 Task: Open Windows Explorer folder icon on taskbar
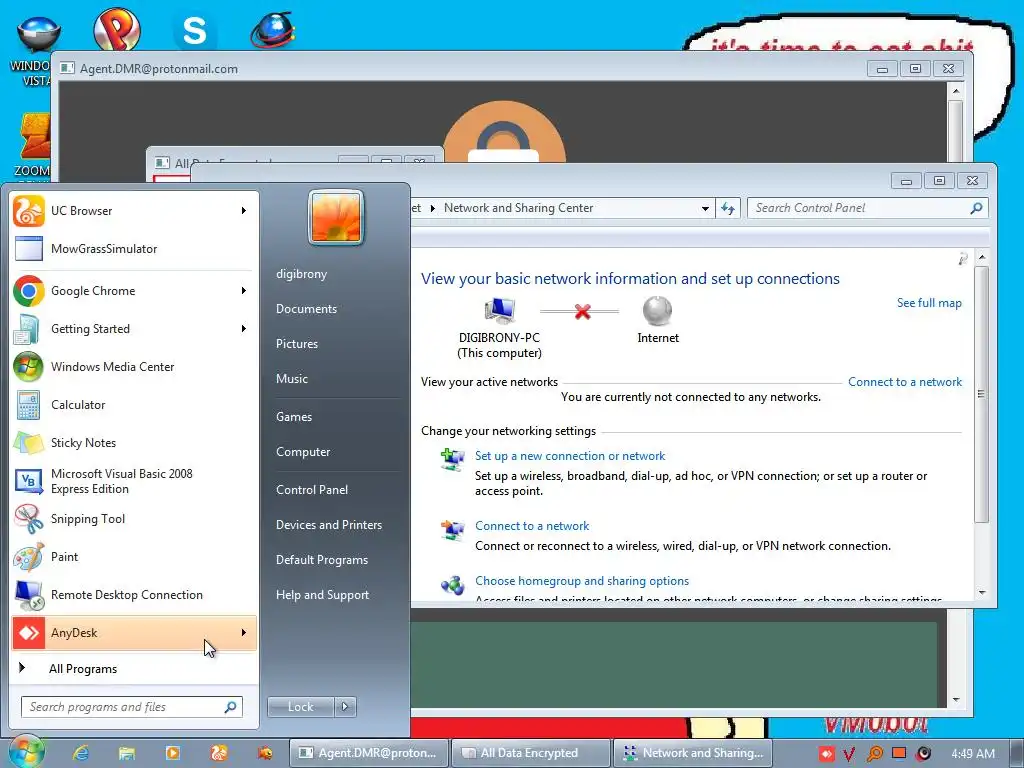tap(127, 753)
